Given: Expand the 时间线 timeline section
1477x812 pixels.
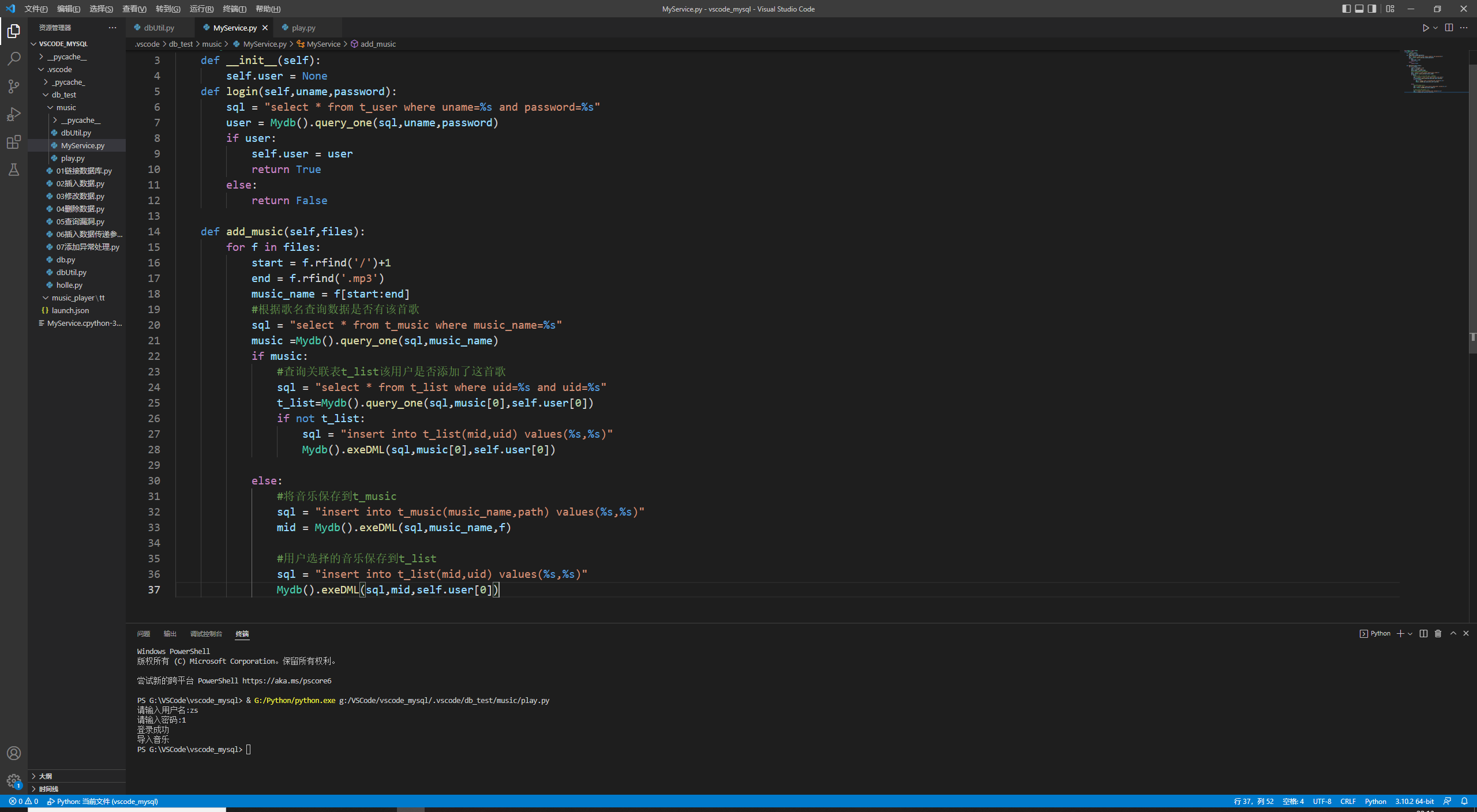Looking at the screenshot, I should coord(77,789).
